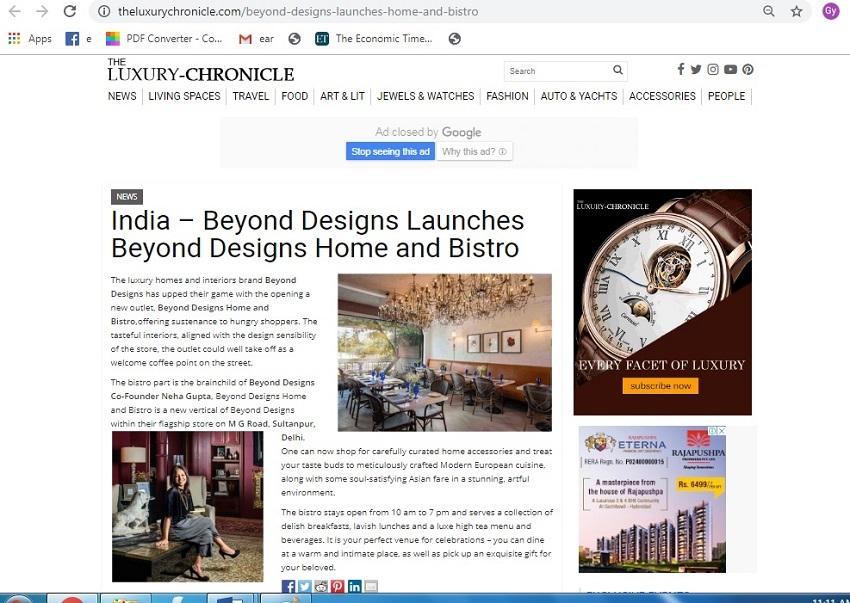Open the photo of woman seated on table
This screenshot has width=850, height=603.
188,506
